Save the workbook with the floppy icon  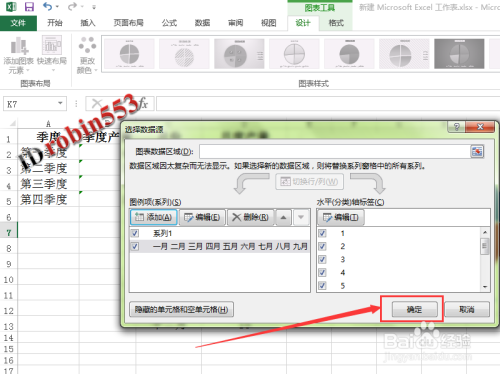[x=30, y=7]
